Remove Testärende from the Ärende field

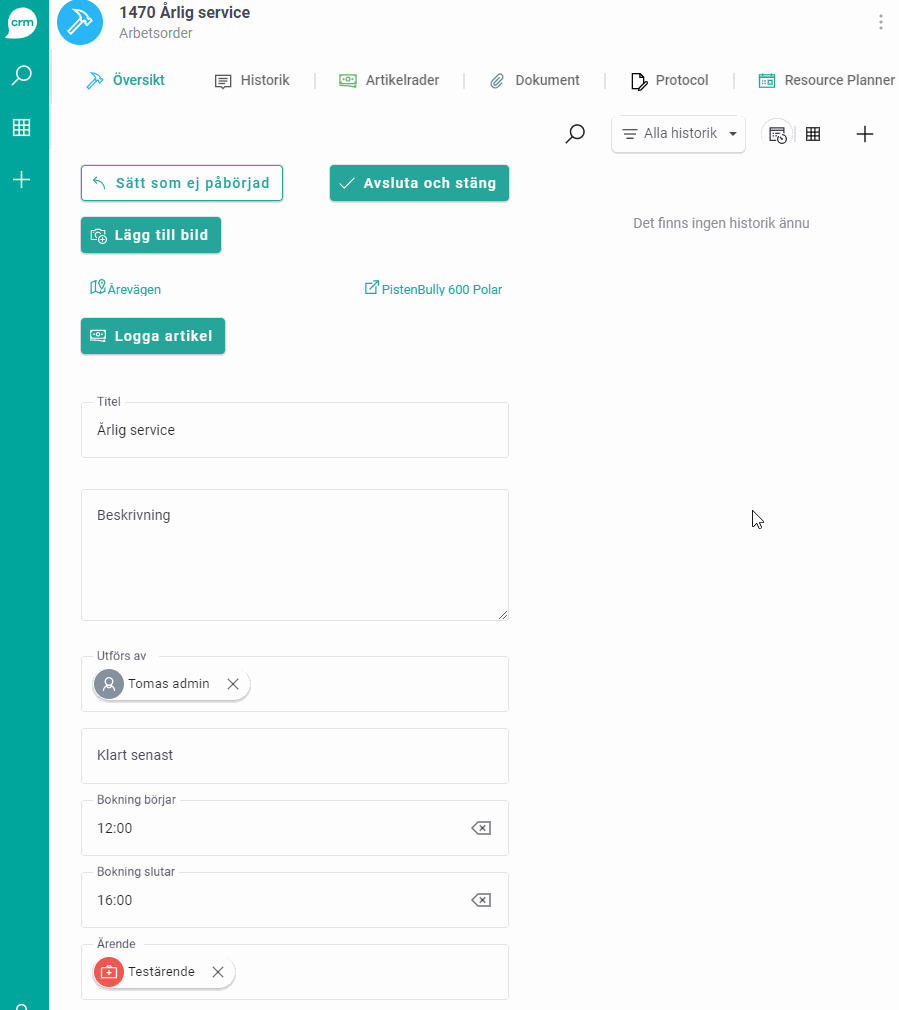coord(217,971)
